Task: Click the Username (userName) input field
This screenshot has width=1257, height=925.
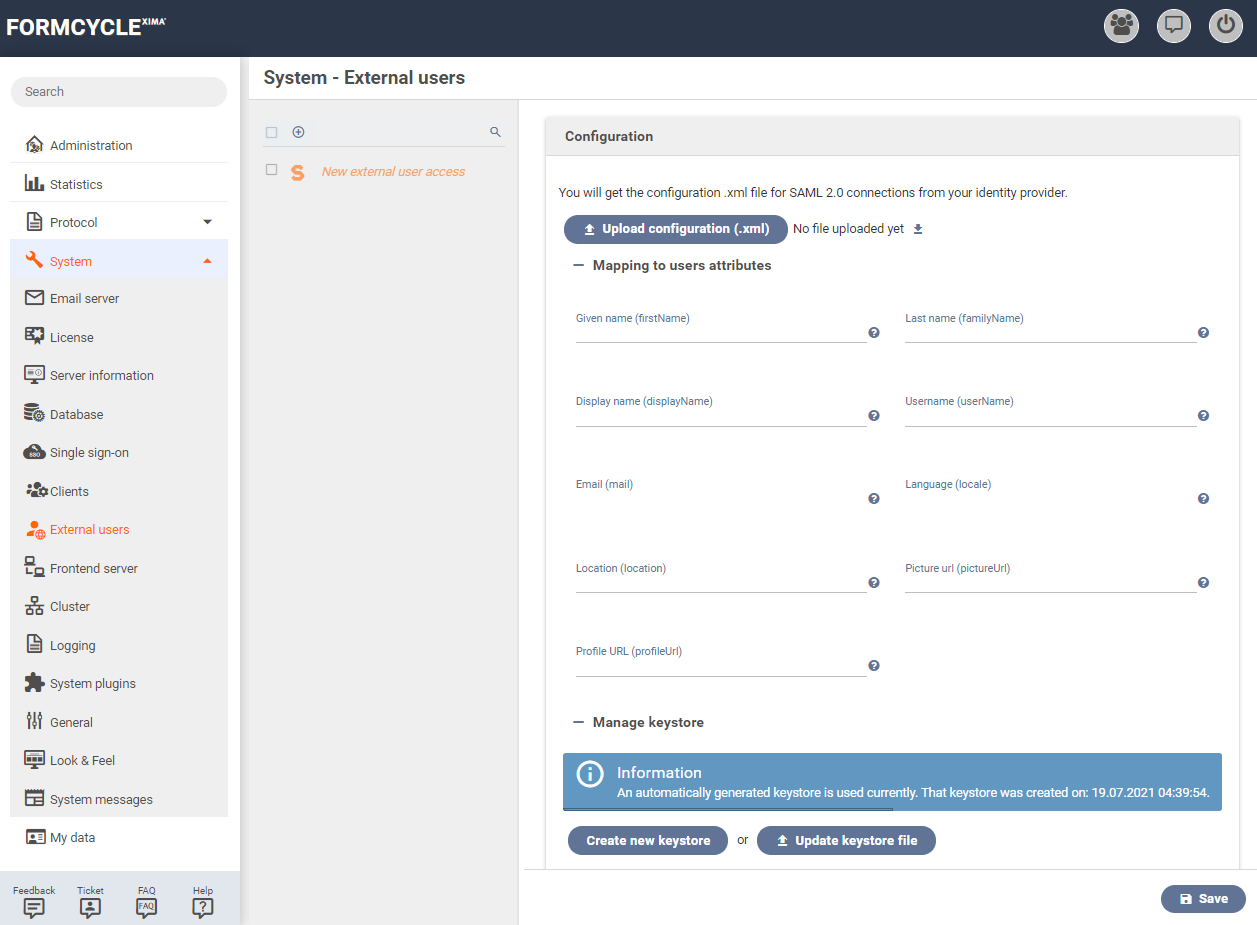Action: (1050, 417)
